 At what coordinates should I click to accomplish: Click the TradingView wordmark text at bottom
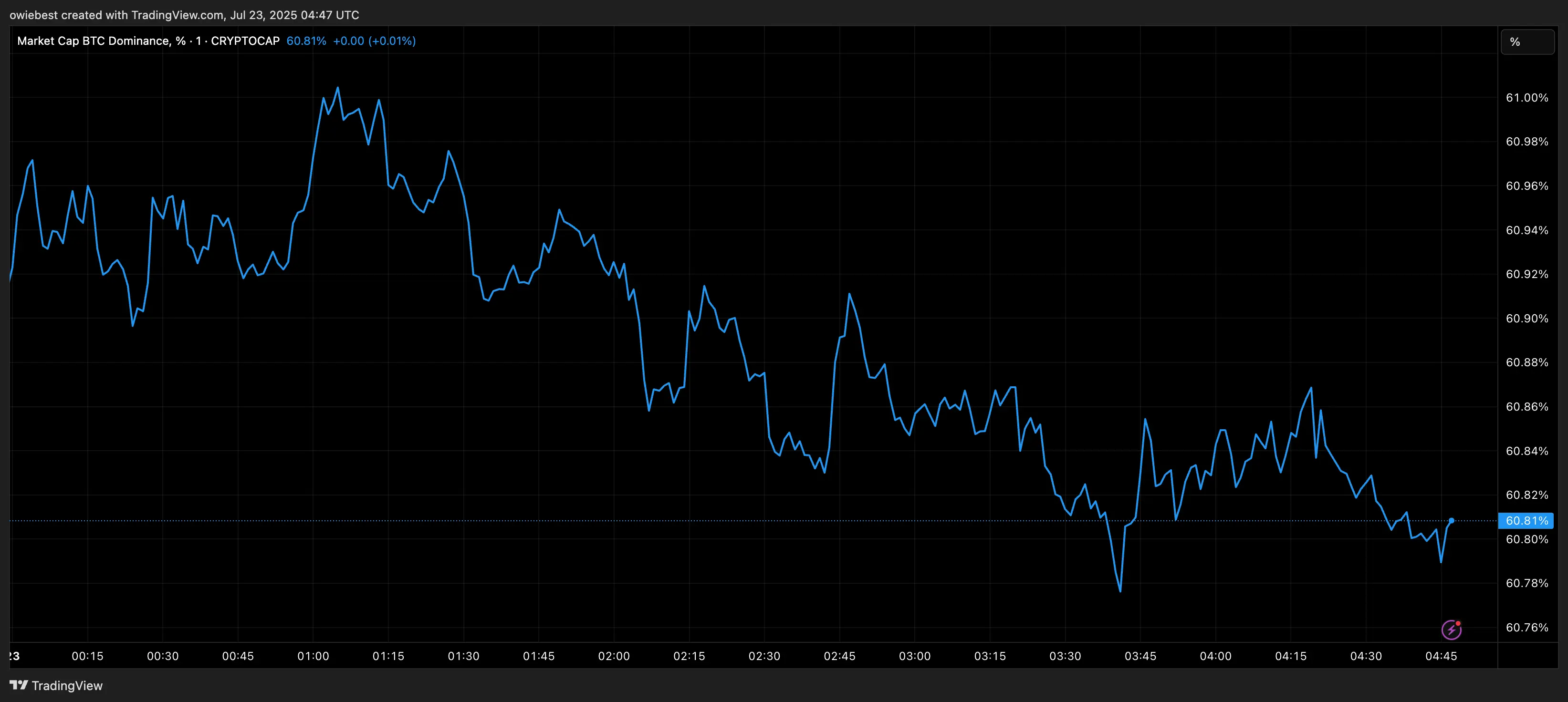(67, 686)
